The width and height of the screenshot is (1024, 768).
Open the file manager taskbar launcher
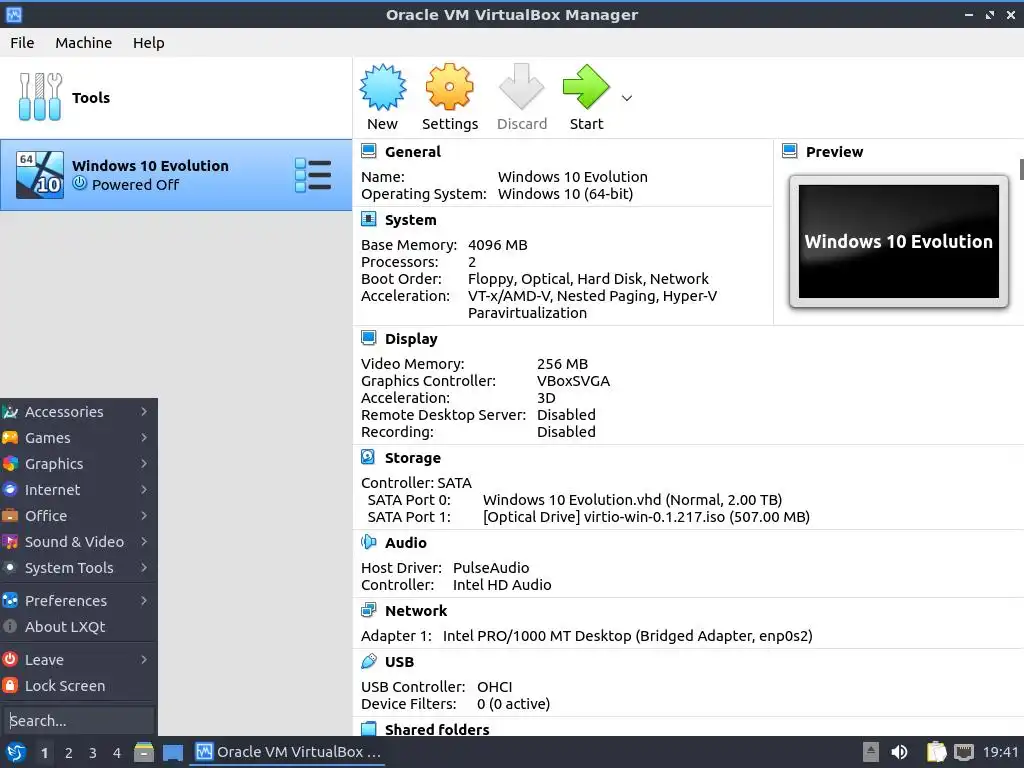point(144,752)
